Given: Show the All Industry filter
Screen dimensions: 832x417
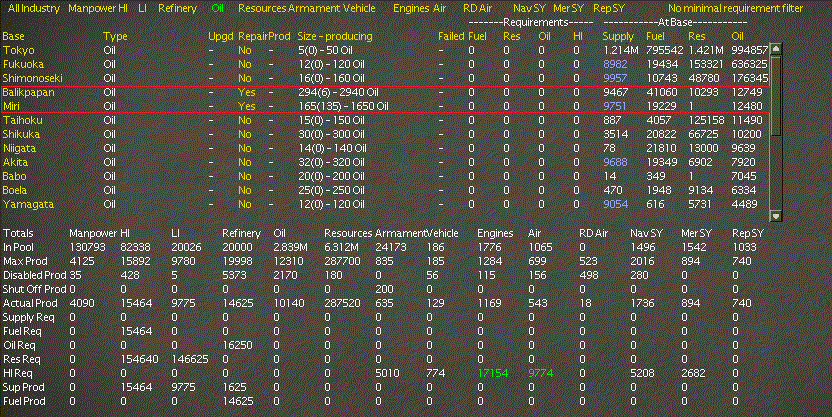Looking at the screenshot, I should coord(34,8).
